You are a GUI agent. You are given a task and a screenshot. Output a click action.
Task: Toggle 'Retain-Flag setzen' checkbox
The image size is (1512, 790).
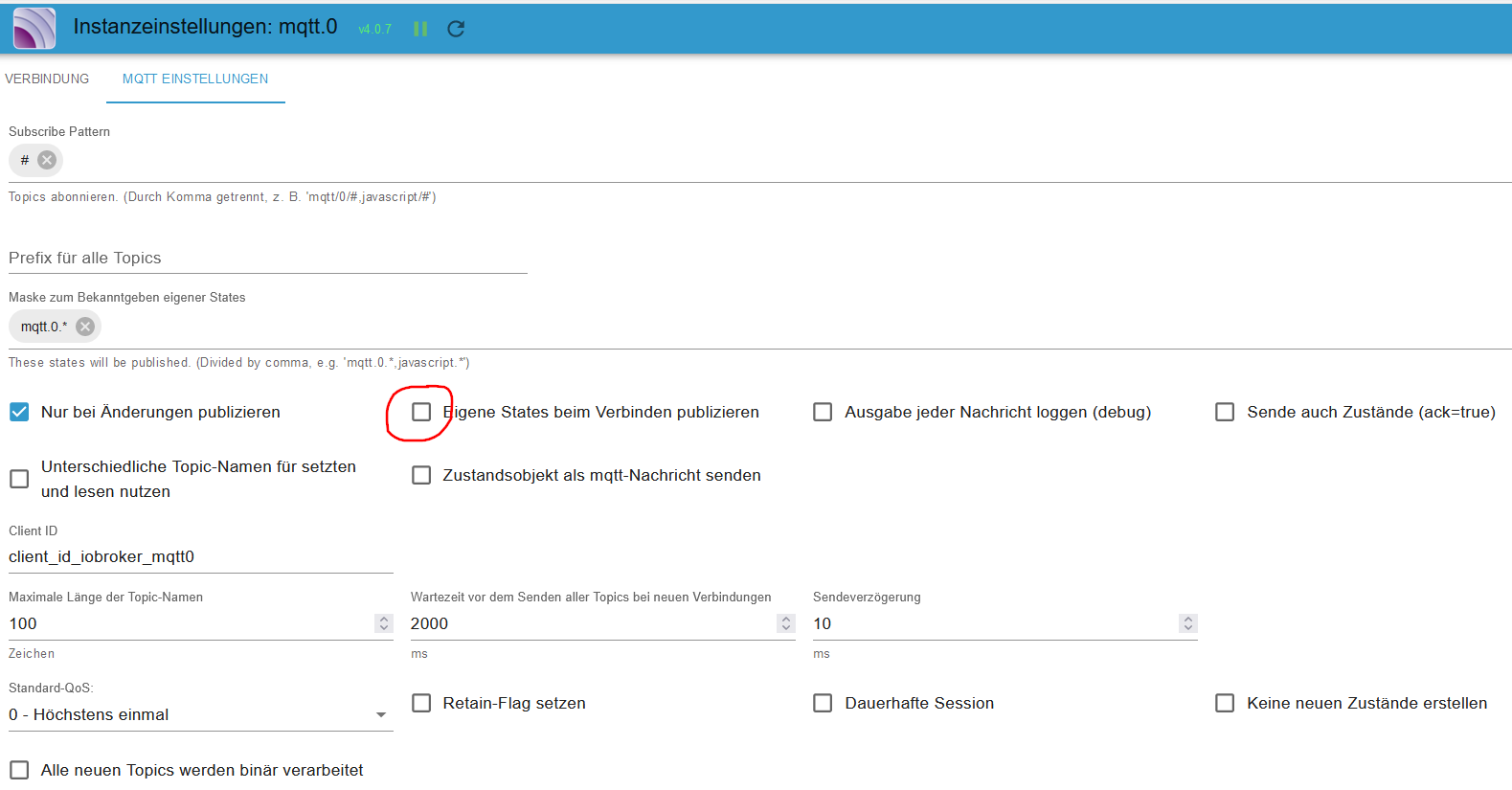[421, 703]
